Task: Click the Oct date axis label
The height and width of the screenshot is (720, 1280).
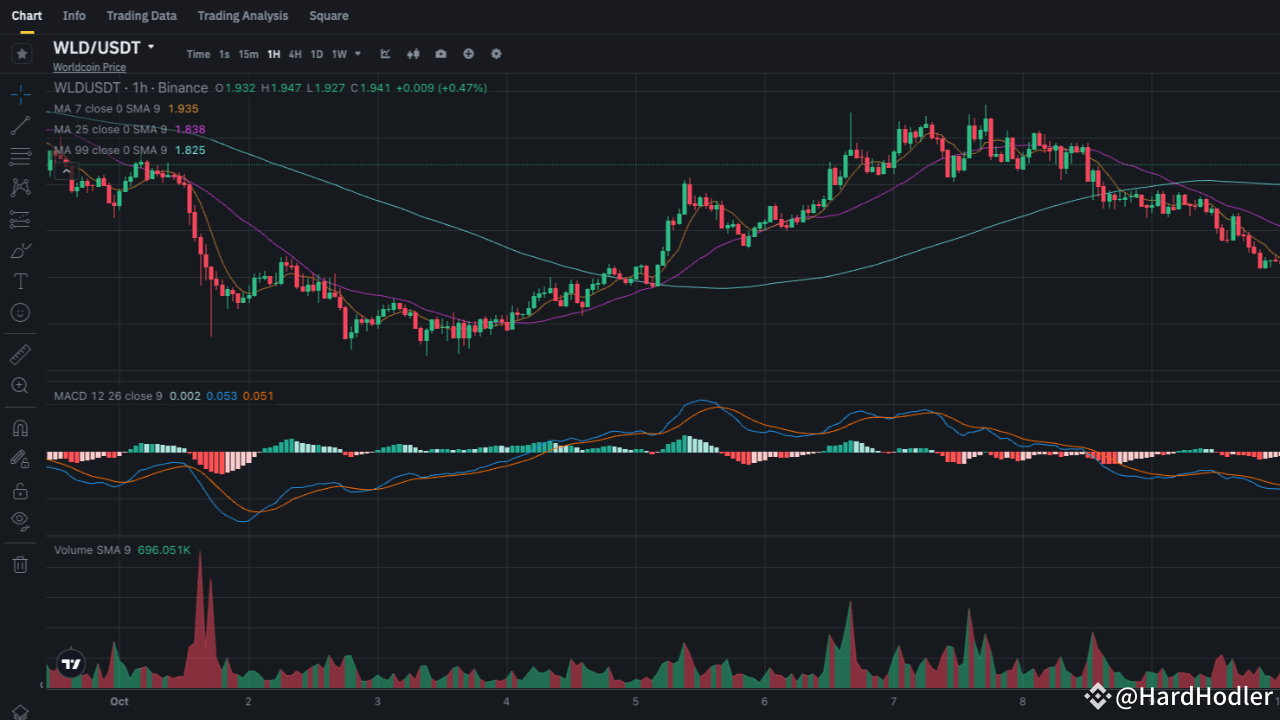Action: pos(120,701)
